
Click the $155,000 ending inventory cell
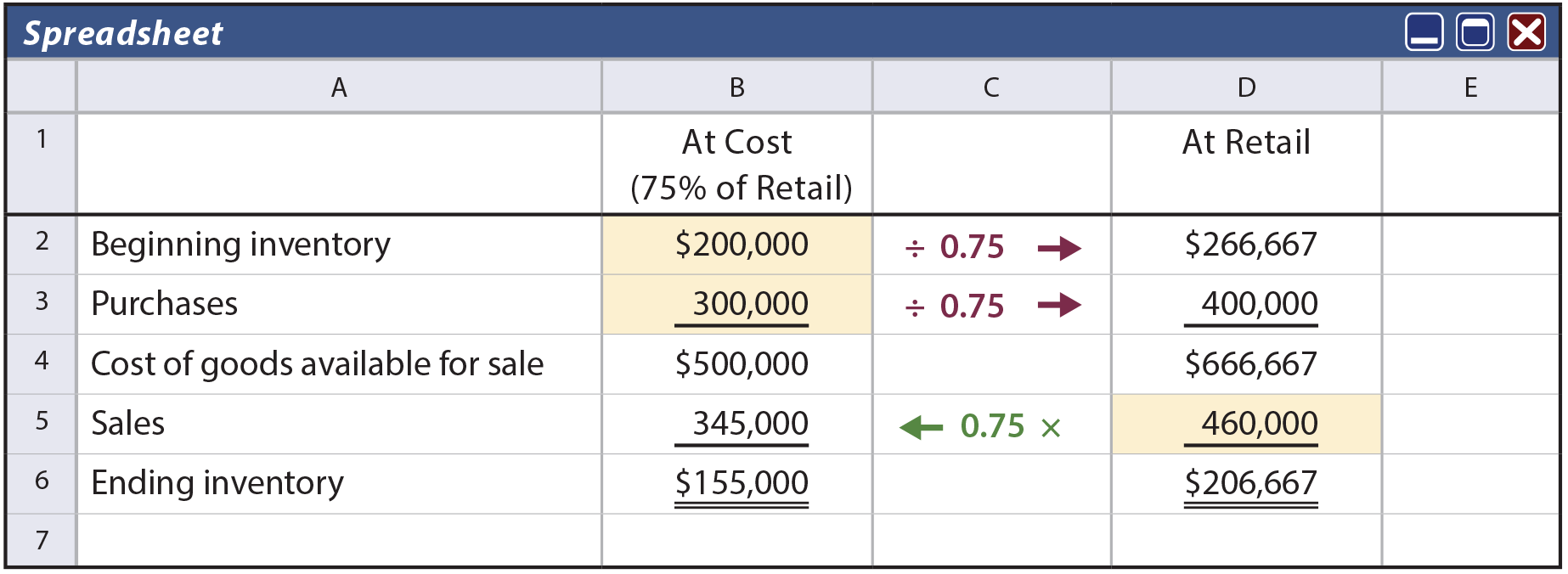[x=737, y=482]
